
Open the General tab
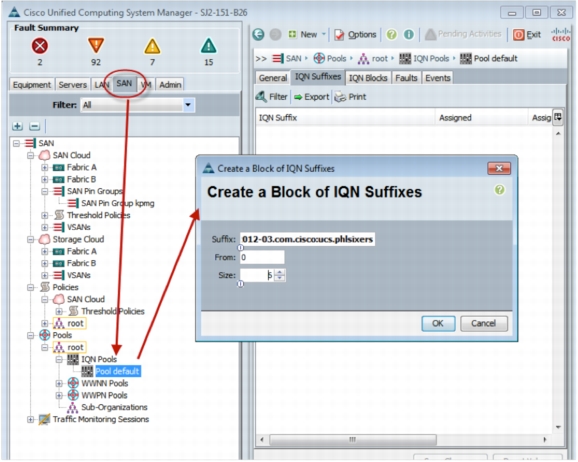[x=273, y=78]
